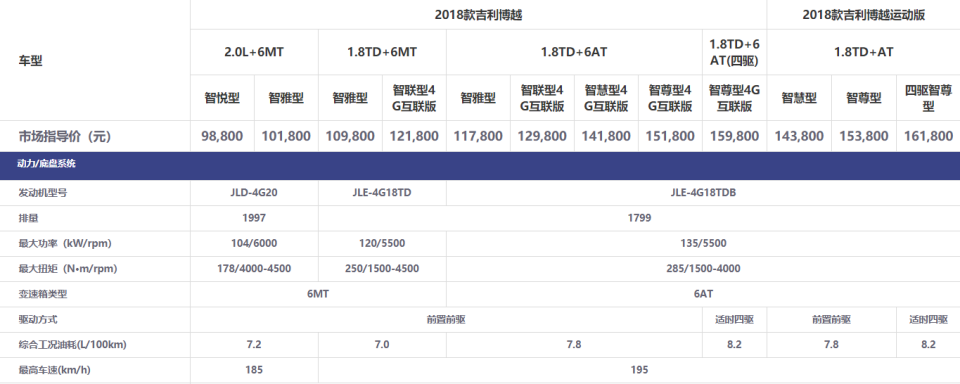Click the 6AT gearbox value
The image size is (960, 384).
point(703,294)
